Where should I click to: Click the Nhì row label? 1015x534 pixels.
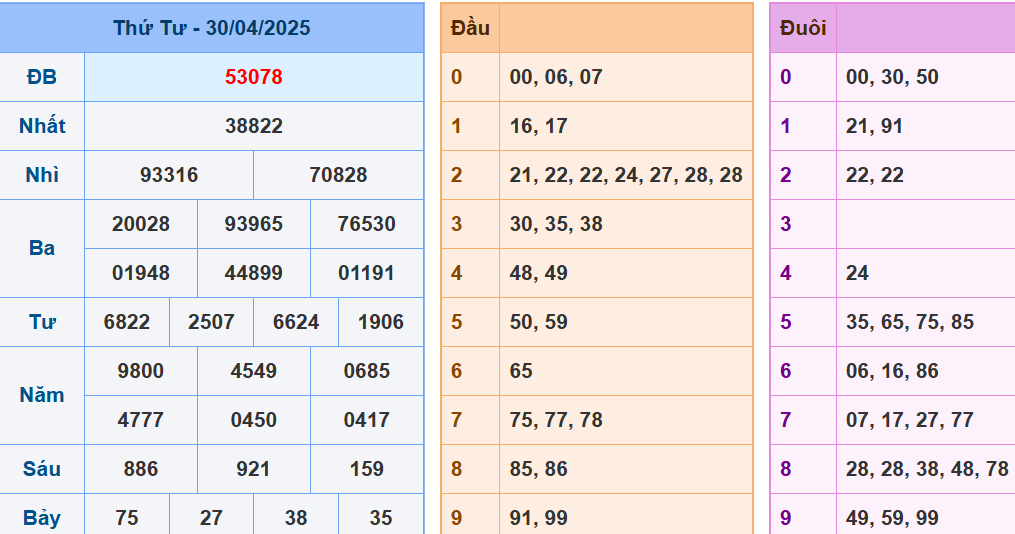42,175
